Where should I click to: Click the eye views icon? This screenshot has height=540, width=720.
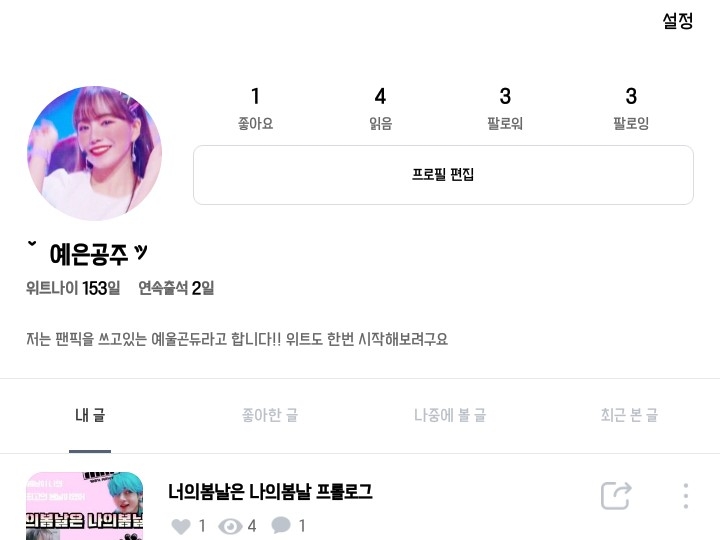point(230,526)
